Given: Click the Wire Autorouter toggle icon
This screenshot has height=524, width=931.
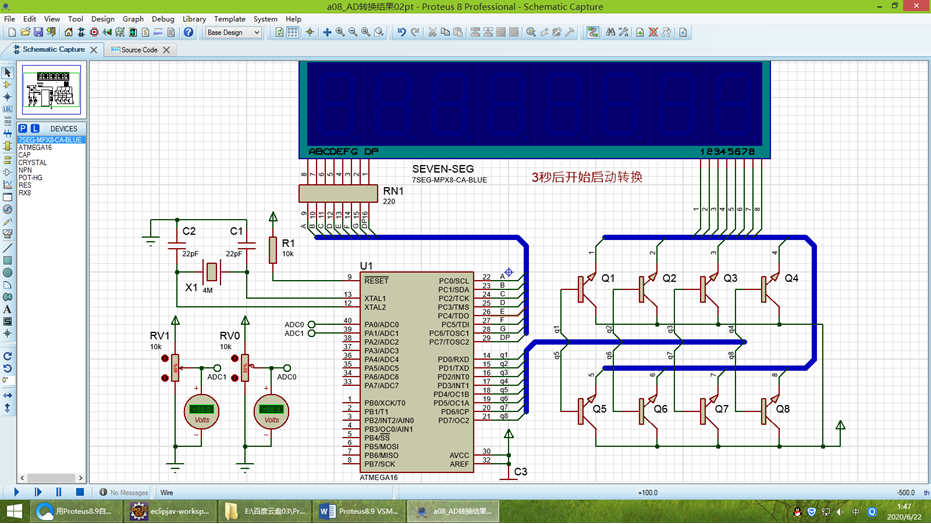Looking at the screenshot, I should point(593,32).
